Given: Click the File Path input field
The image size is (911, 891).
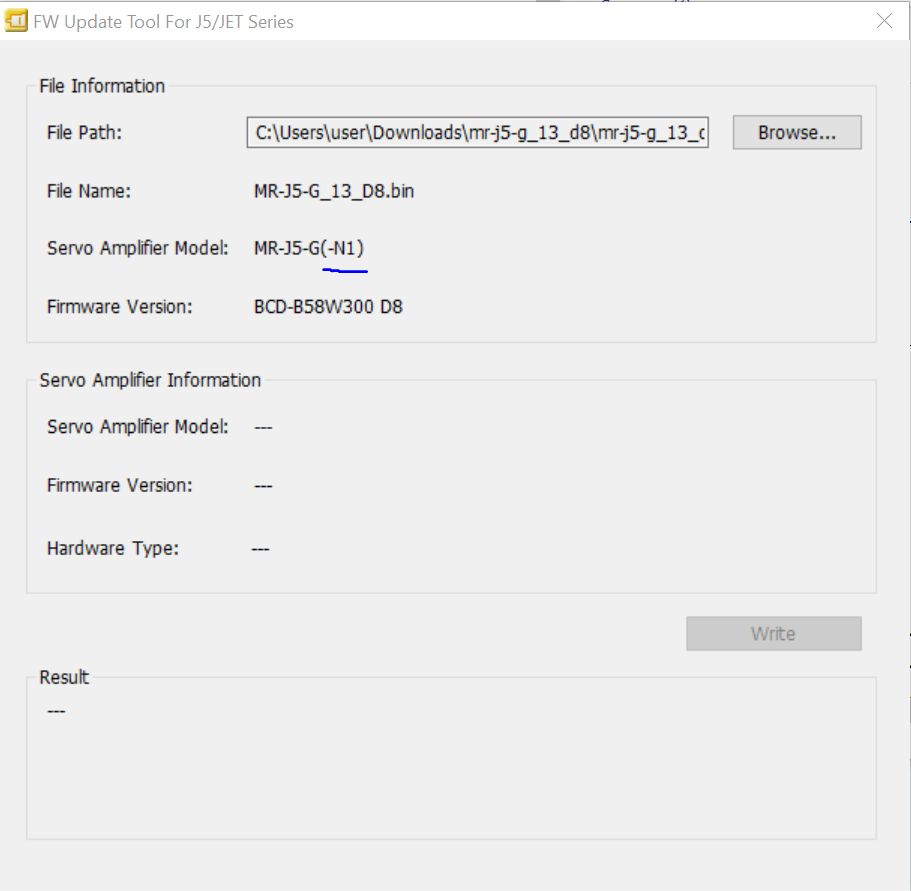Looking at the screenshot, I should (x=477, y=132).
